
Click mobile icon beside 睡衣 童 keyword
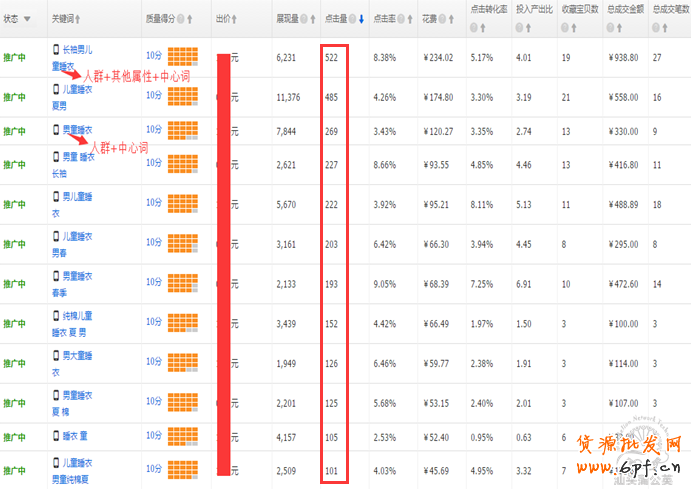[x=56, y=436]
